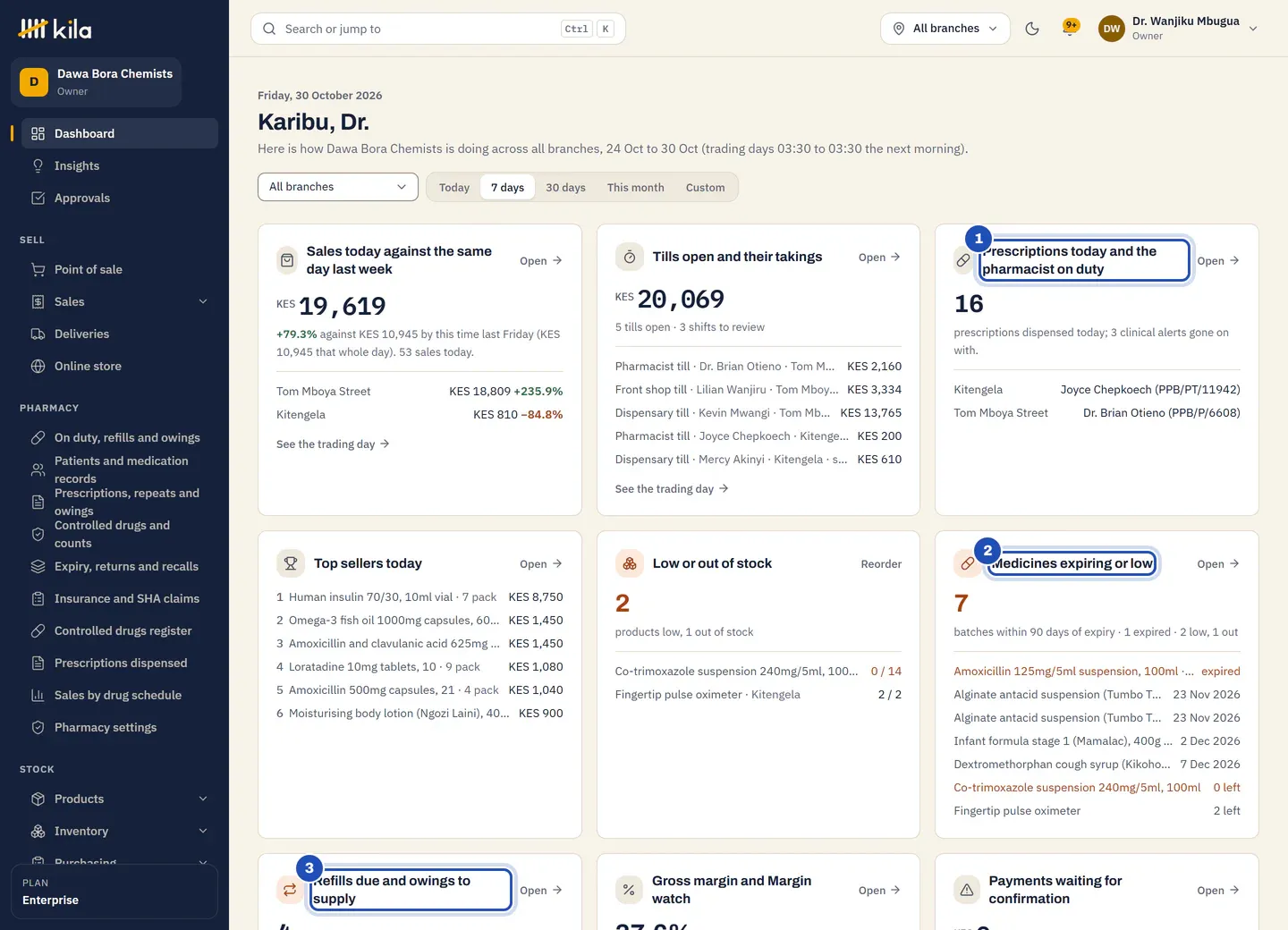The image size is (1288, 930).
Task: Click the Expiry, returns and recalls icon
Action: click(x=38, y=566)
